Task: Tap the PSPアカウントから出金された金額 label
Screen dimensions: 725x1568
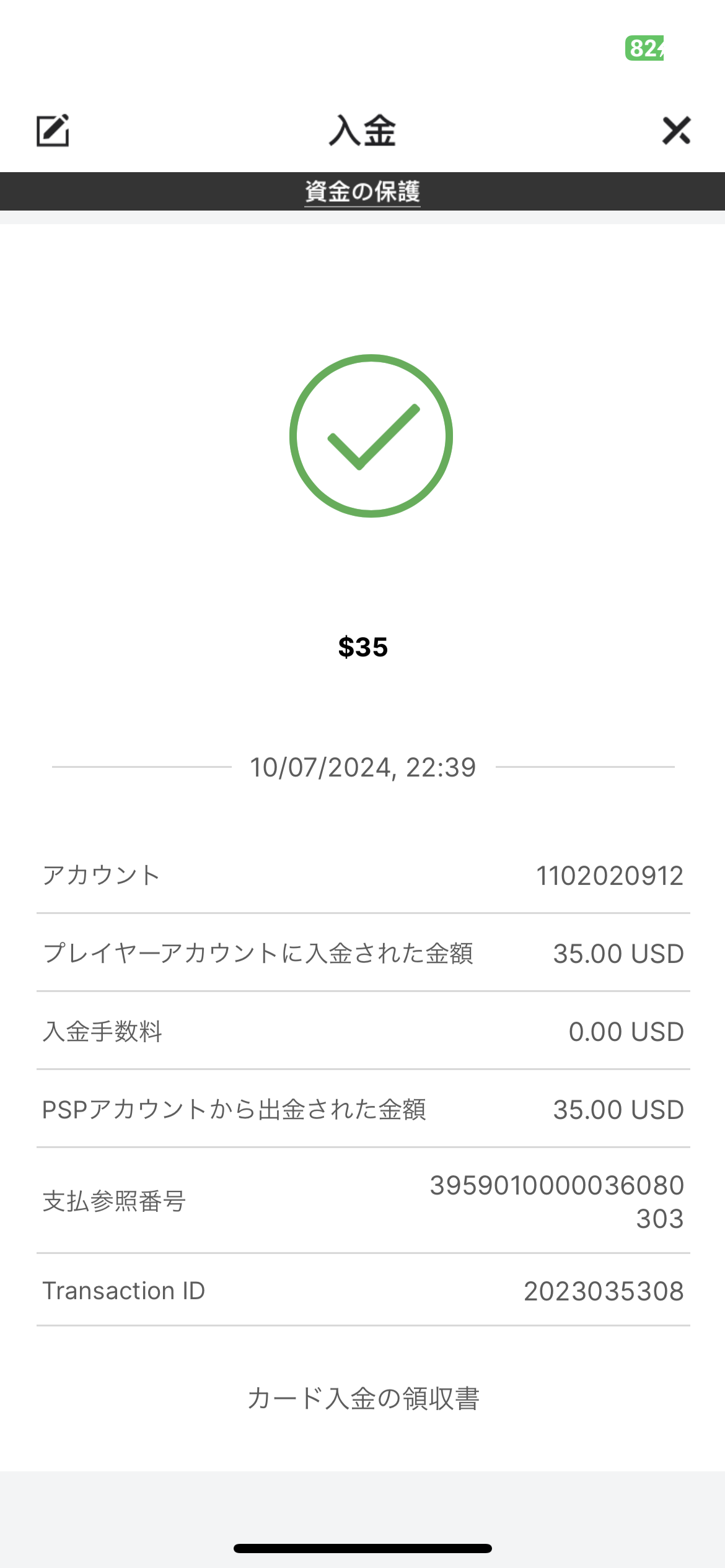Action: point(234,1110)
